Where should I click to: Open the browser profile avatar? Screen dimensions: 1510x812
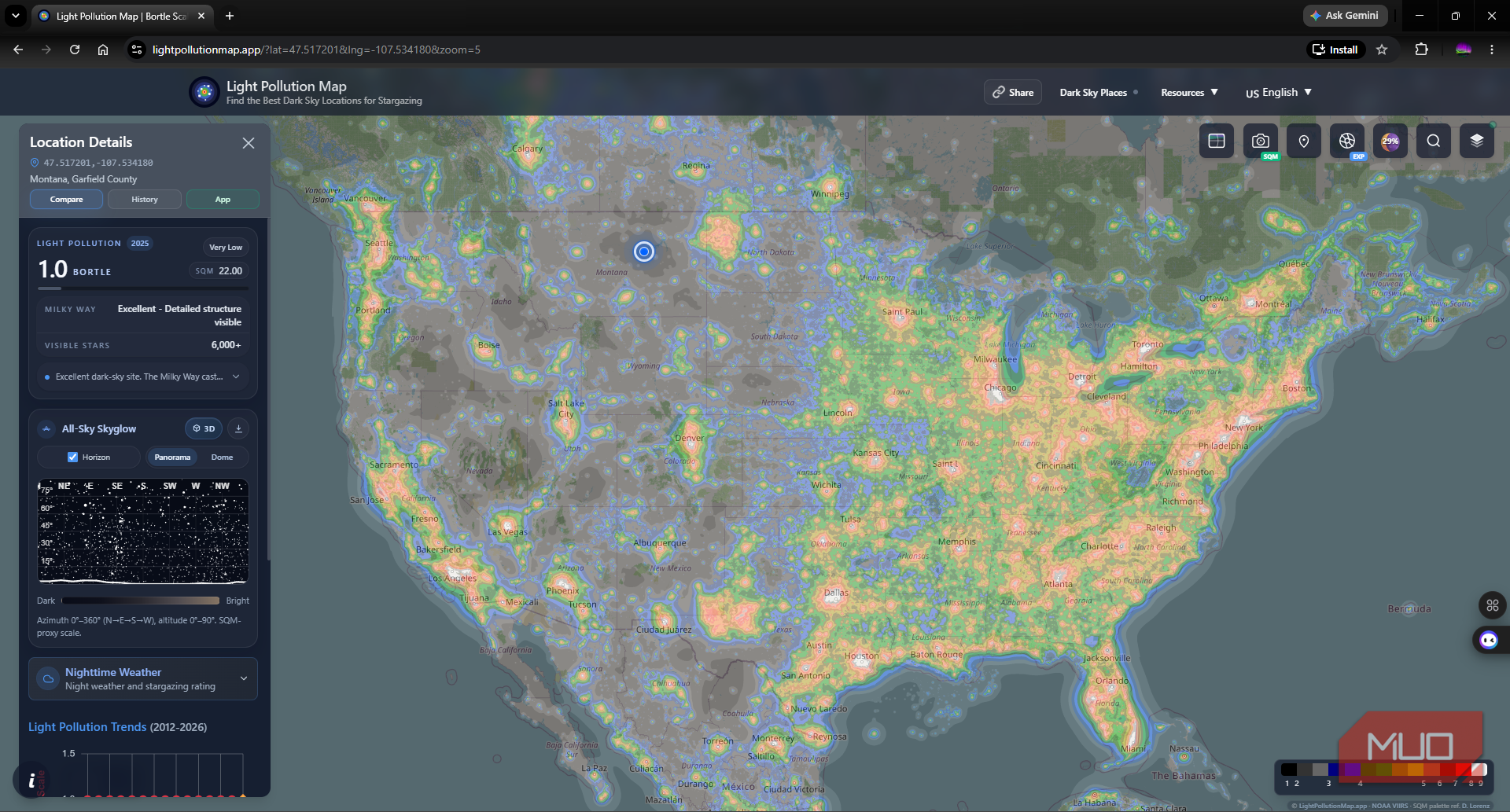(1464, 50)
